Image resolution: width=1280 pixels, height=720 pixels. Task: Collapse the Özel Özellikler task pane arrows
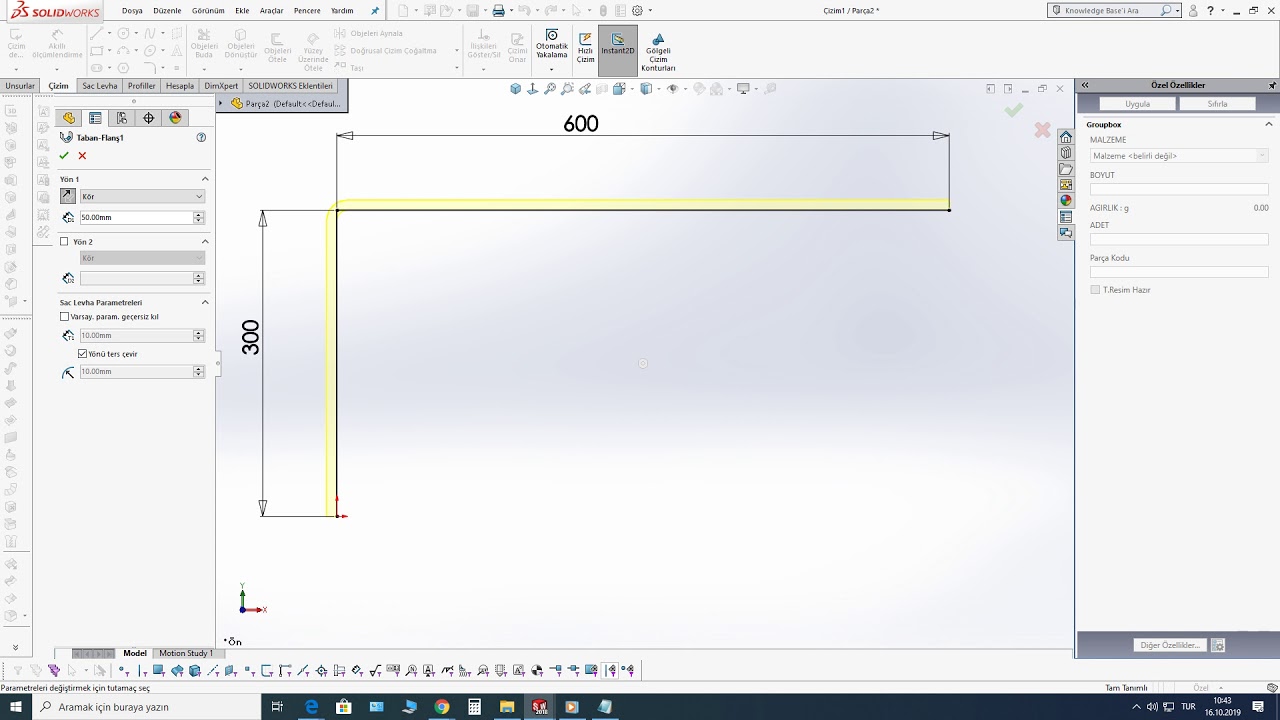pyautogui.click(x=1084, y=85)
